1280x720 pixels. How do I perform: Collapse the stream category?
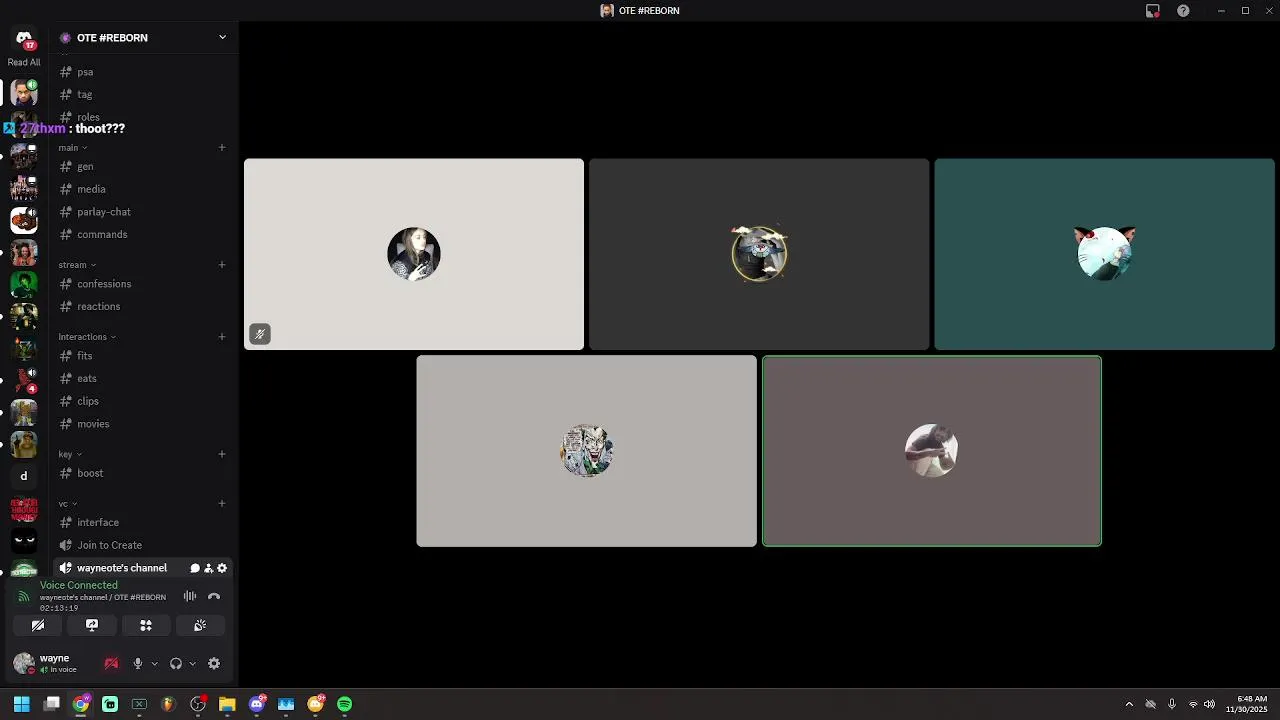click(77, 265)
